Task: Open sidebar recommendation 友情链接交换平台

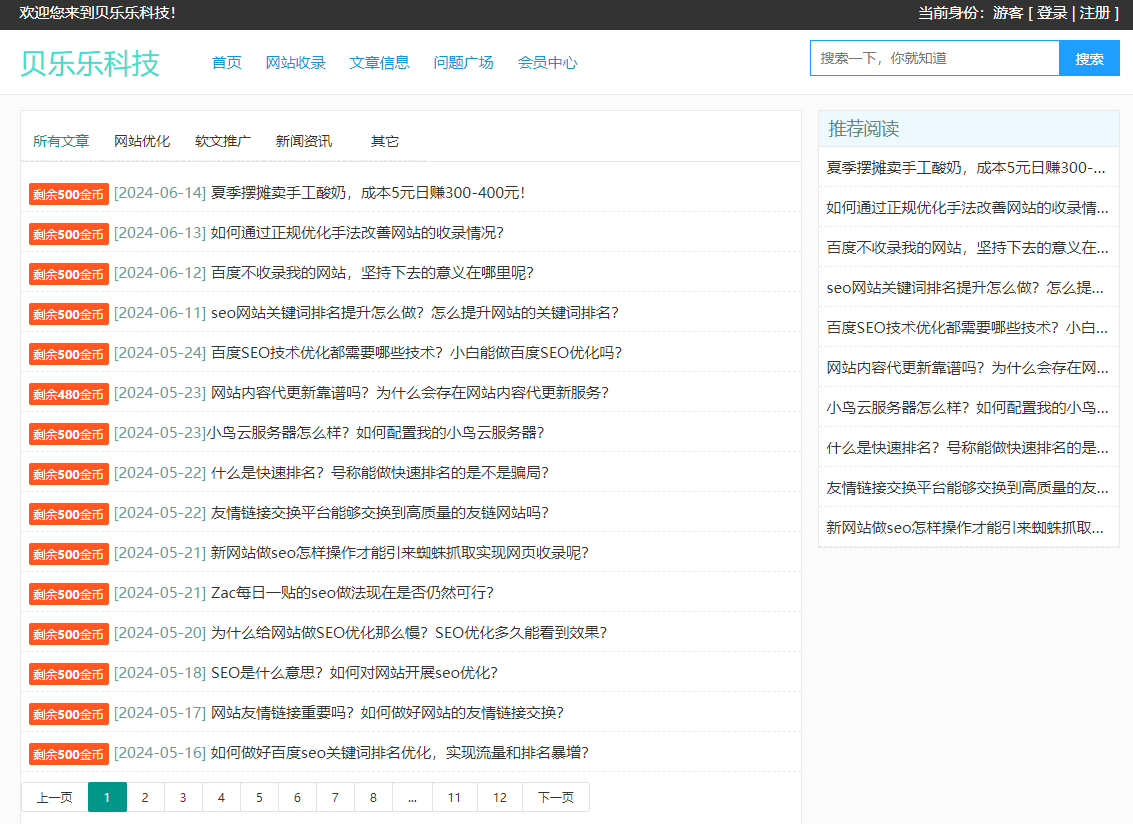Action: pos(966,488)
